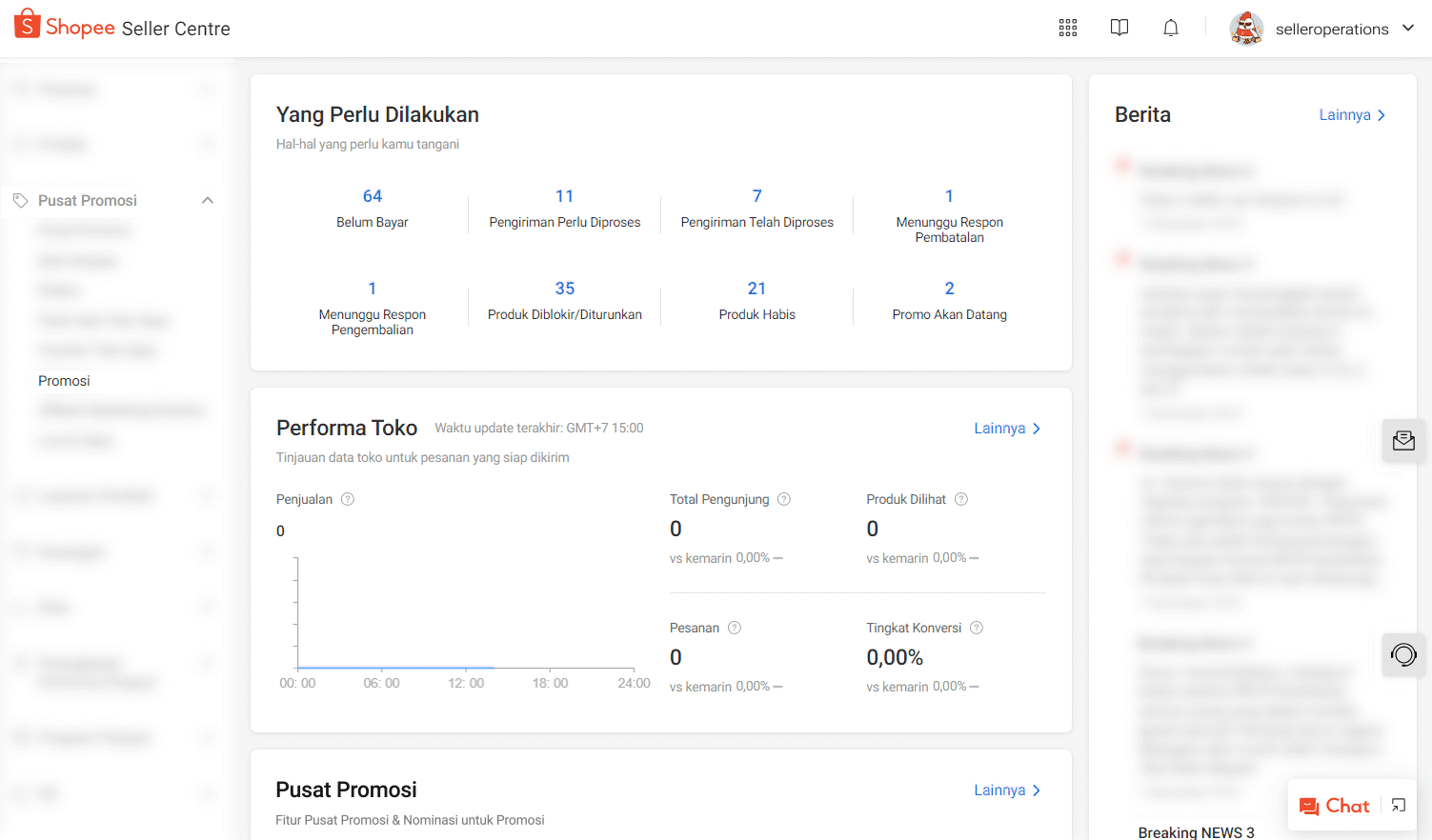1432x840 pixels.
Task: Show info for Total Pengunjung
Action: (784, 499)
